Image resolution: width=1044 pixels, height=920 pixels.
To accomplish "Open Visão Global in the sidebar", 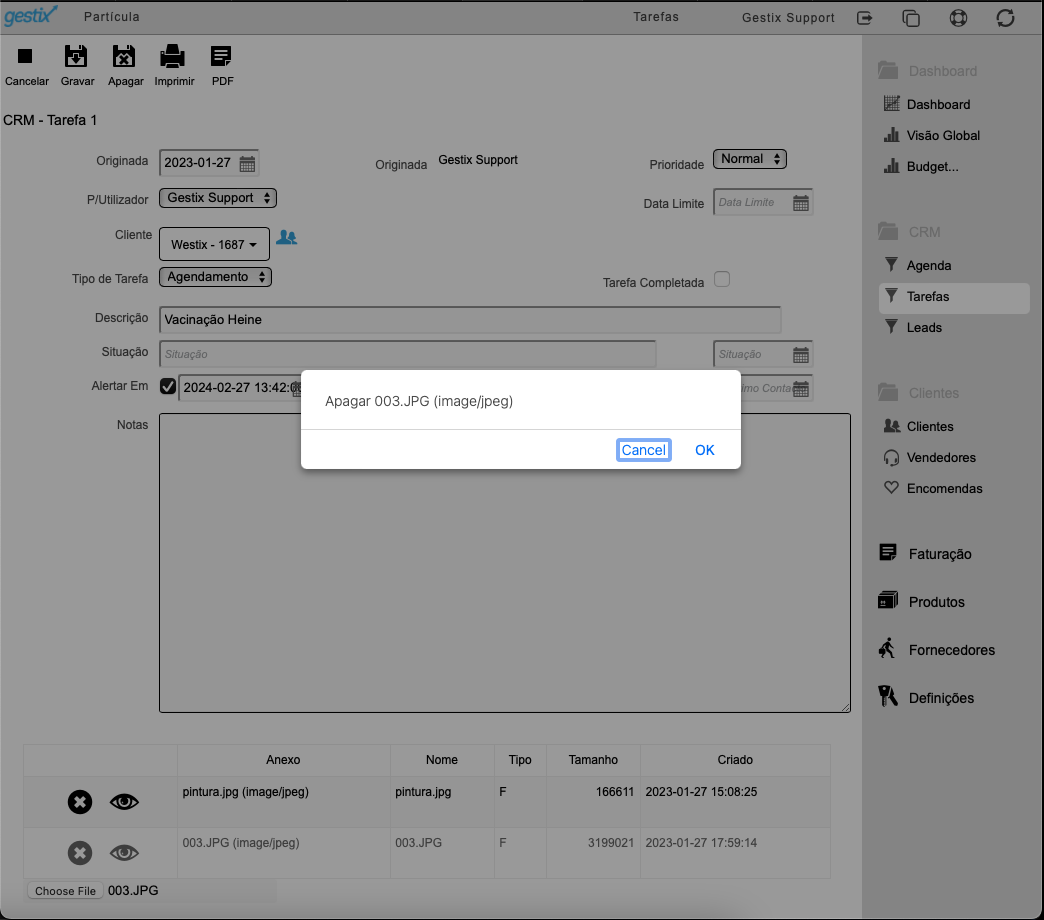I will pyautogui.click(x=943, y=136).
